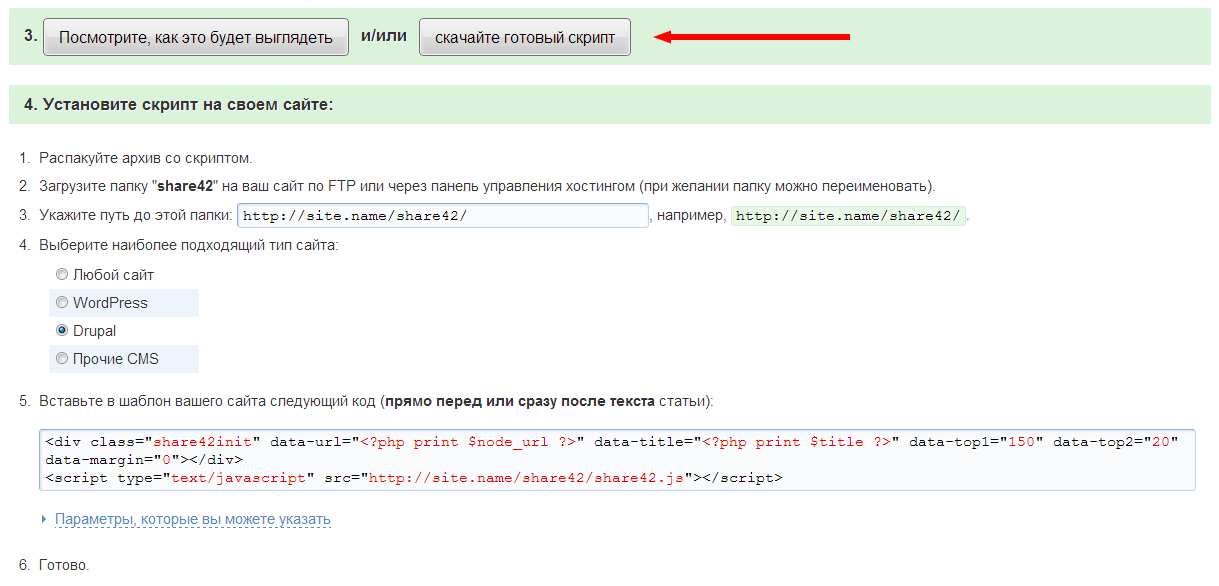
Task: Select the 'Любой сайт' radio button
Action: (x=62, y=274)
